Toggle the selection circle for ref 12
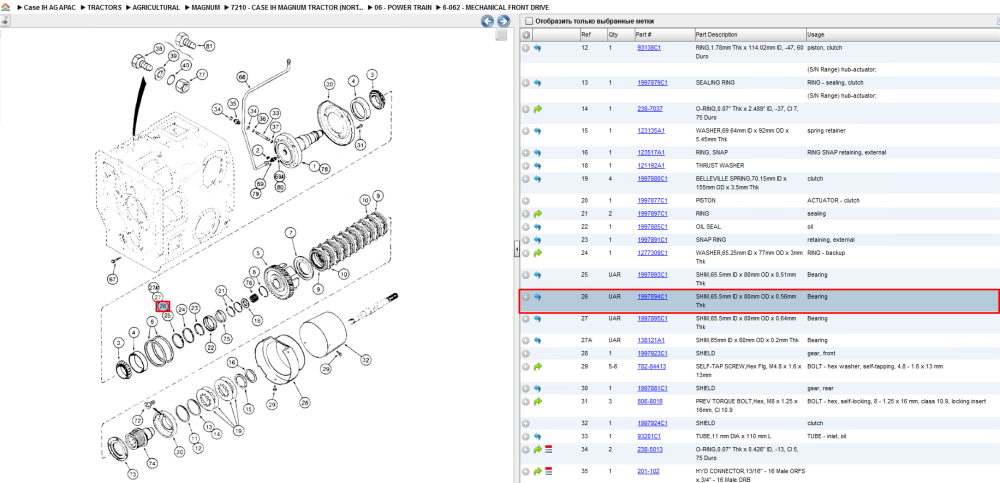The image size is (1000, 483). 526,48
